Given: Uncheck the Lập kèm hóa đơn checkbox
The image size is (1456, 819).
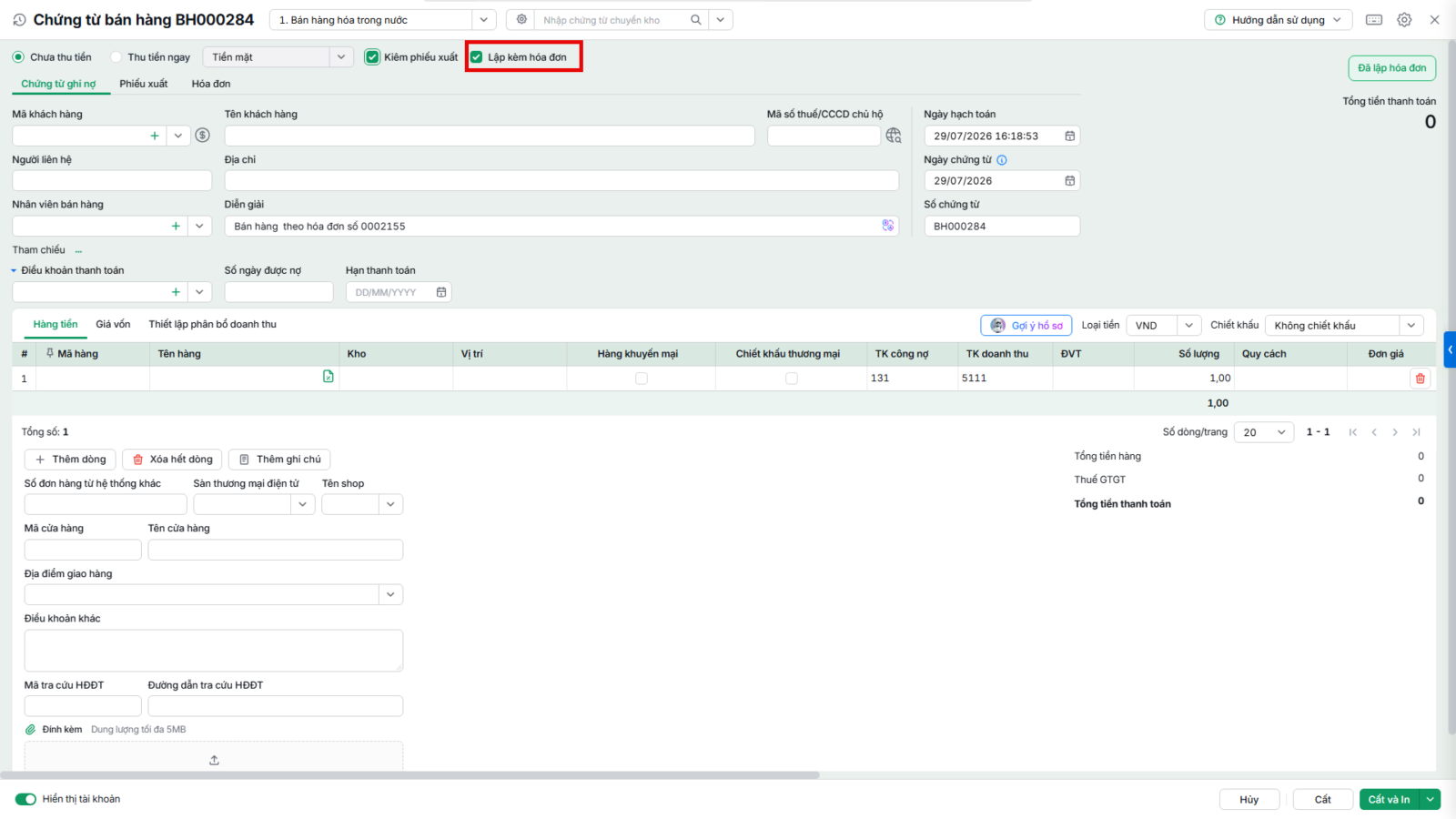Looking at the screenshot, I should [476, 57].
